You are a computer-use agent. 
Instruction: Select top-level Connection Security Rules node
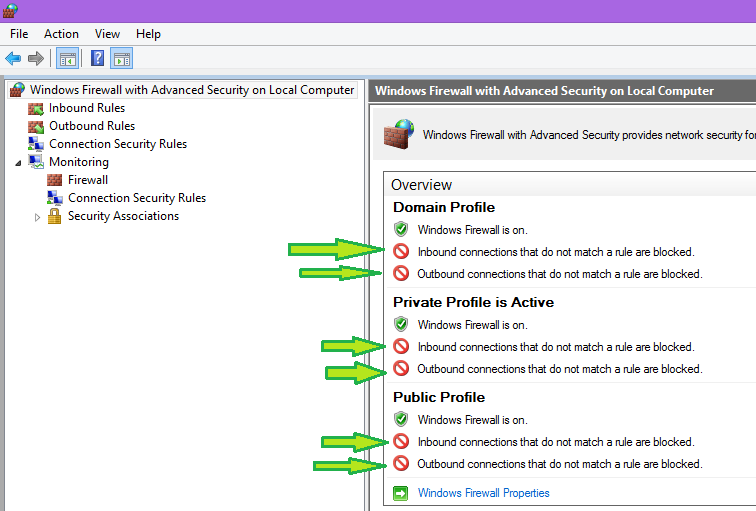coord(118,144)
